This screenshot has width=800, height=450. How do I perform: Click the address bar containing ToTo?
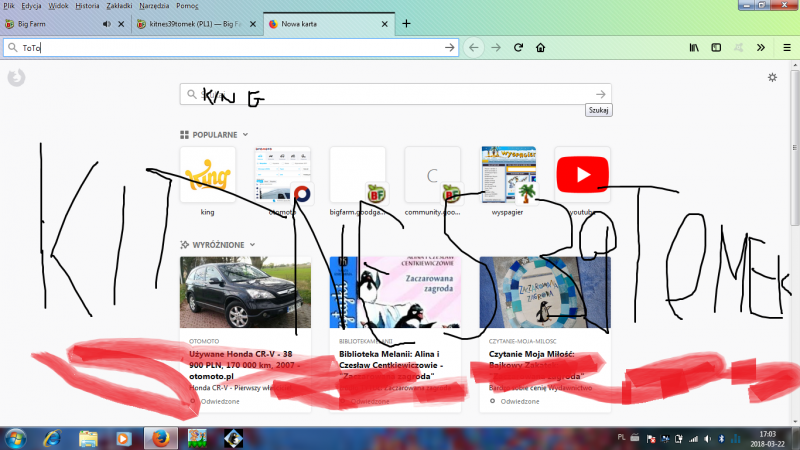231,47
